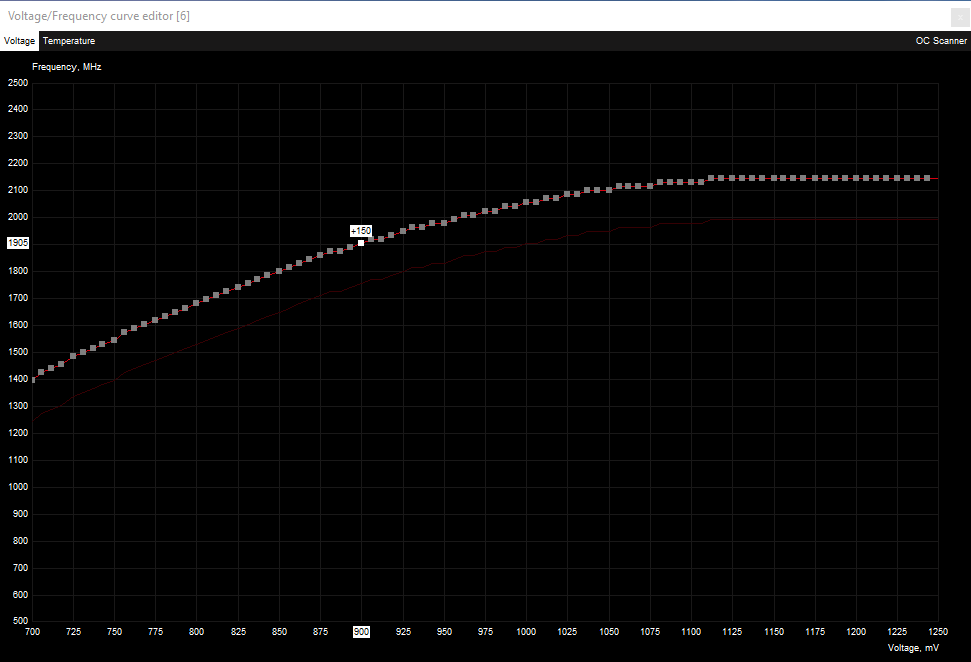The image size is (971, 662).
Task: Select the leftmost curve point at 700 mV
Action: pyautogui.click(x=34, y=380)
